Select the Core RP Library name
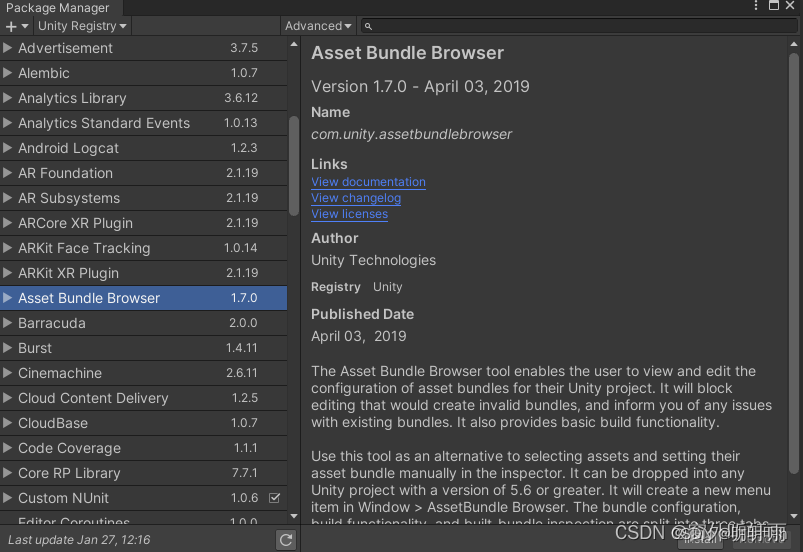Screen dimensions: 803x552 pyautogui.click(x=69, y=473)
